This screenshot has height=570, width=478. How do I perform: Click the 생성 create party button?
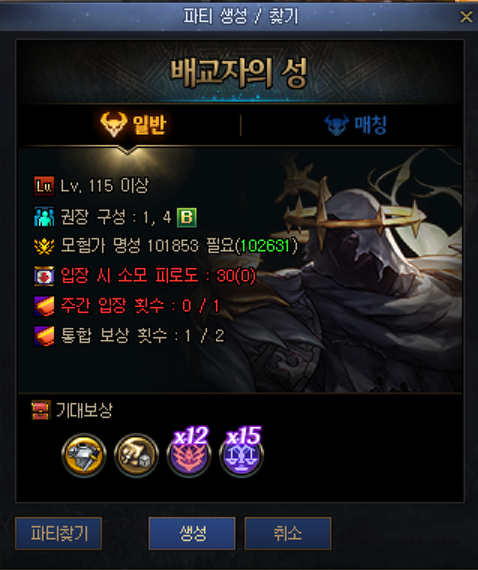[x=192, y=533]
